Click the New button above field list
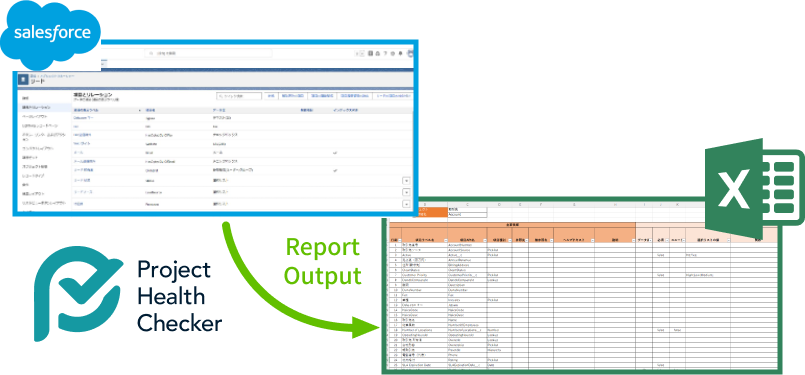This screenshot has height=375, width=805. 271,96
